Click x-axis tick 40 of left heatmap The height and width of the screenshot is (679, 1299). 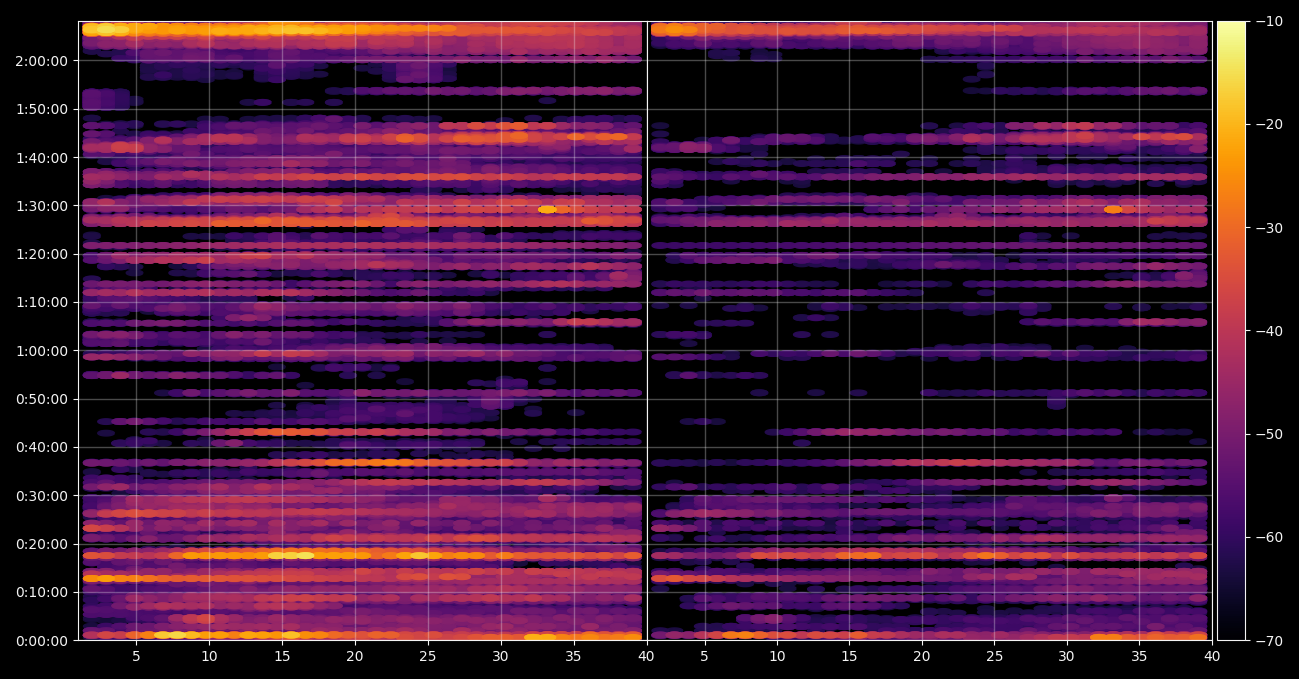(x=646, y=656)
